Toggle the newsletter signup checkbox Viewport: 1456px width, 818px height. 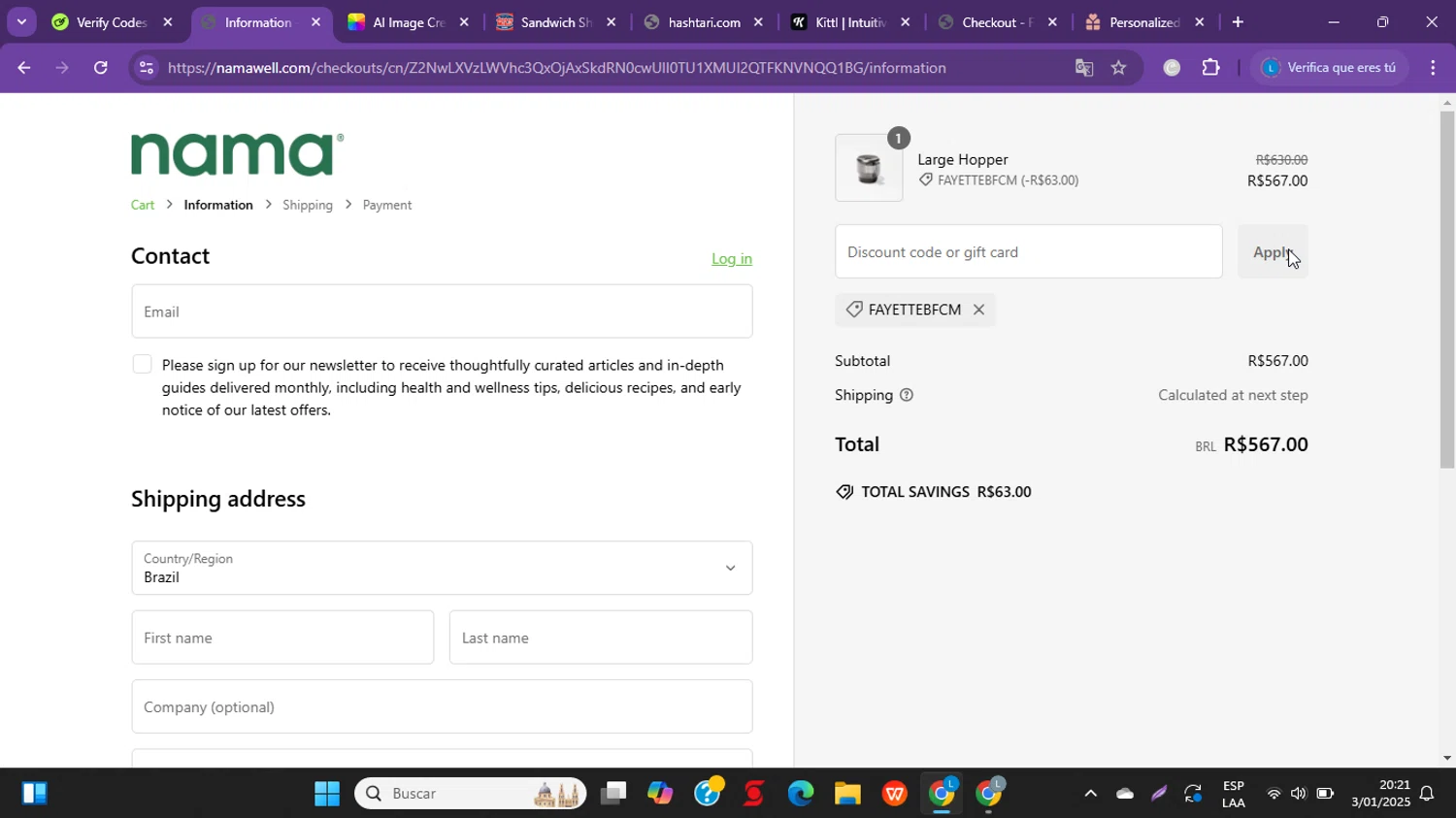(x=142, y=365)
